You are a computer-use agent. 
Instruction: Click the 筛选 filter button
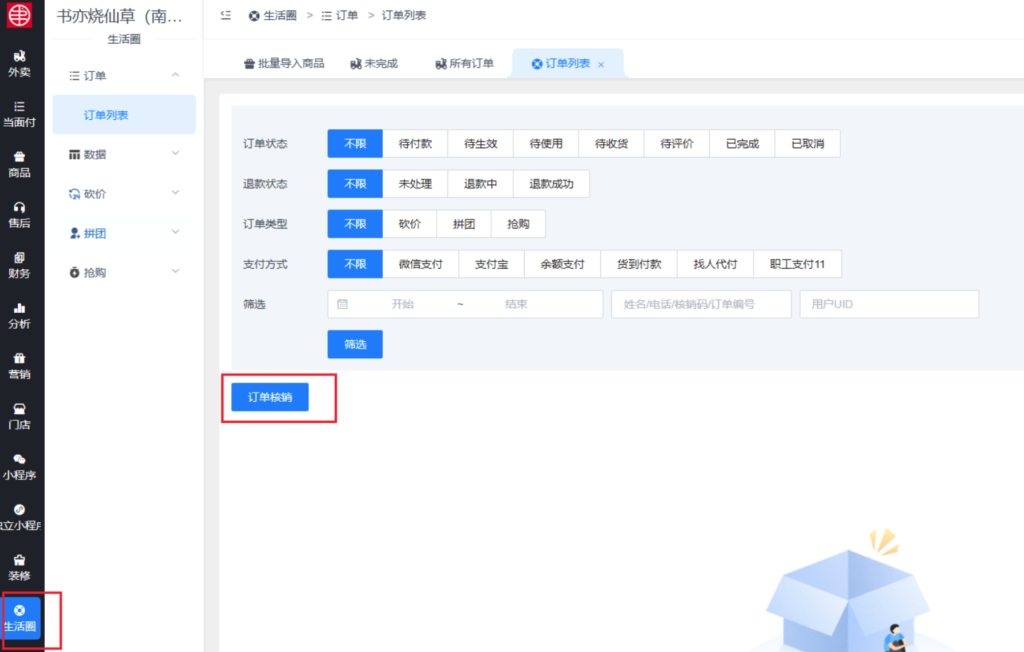pyautogui.click(x=354, y=343)
